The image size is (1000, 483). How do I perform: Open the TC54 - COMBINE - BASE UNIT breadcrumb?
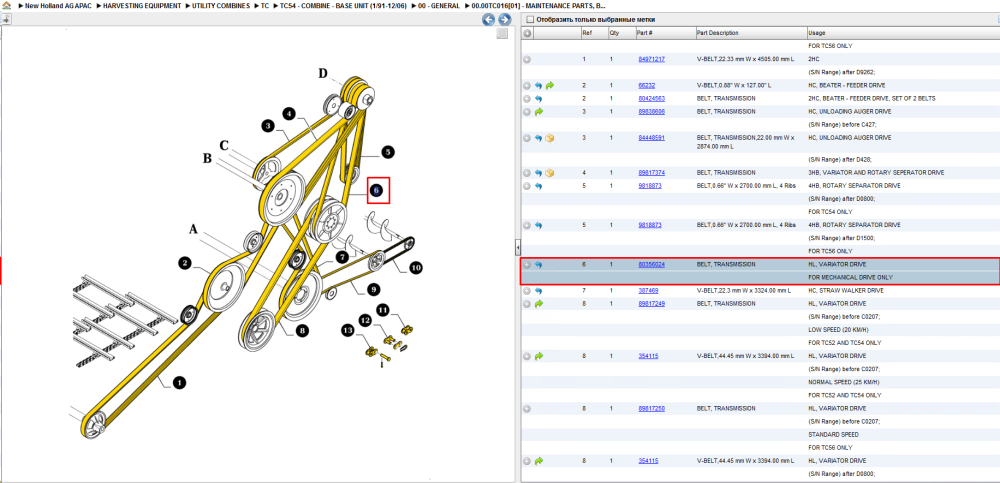click(x=343, y=6)
